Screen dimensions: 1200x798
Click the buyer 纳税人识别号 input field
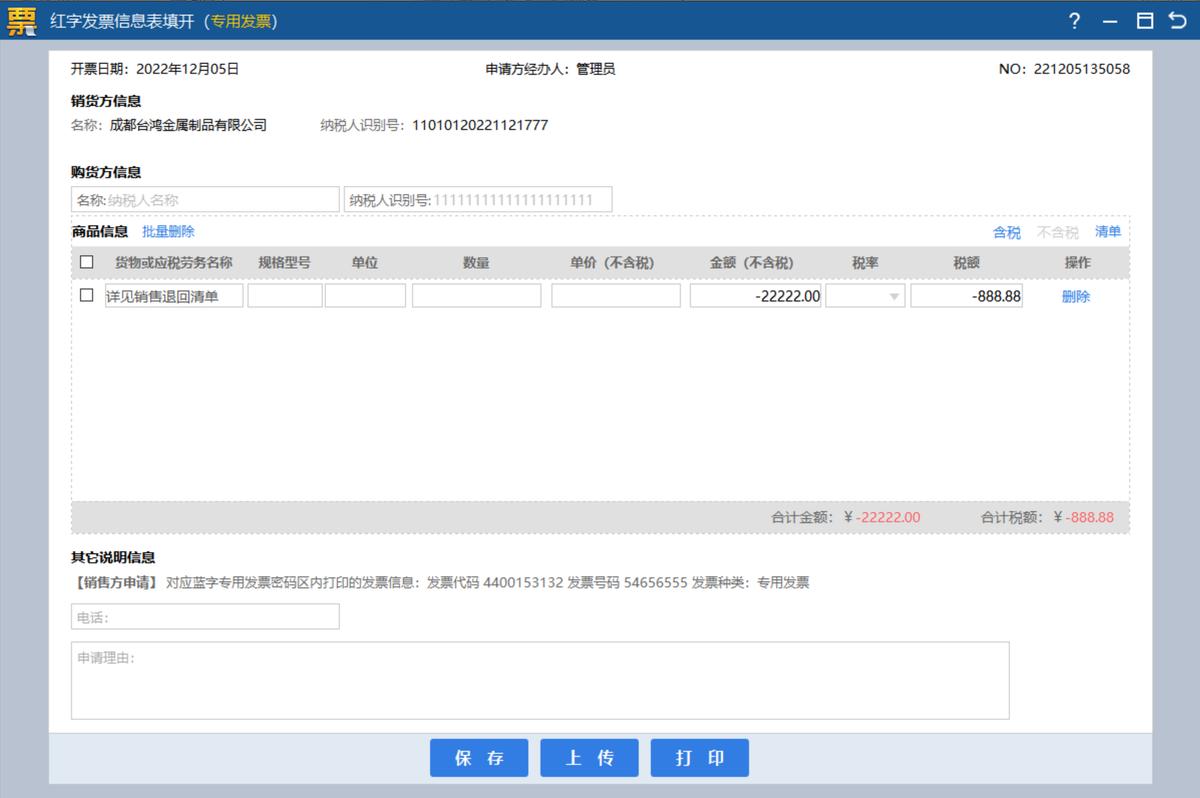[478, 199]
